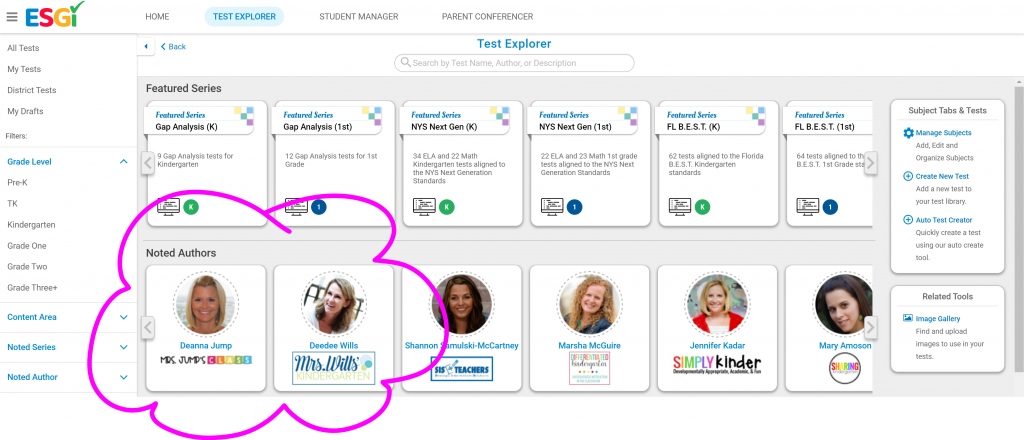Go Back using the Back link
The width and height of the screenshot is (1024, 440).
(173, 46)
